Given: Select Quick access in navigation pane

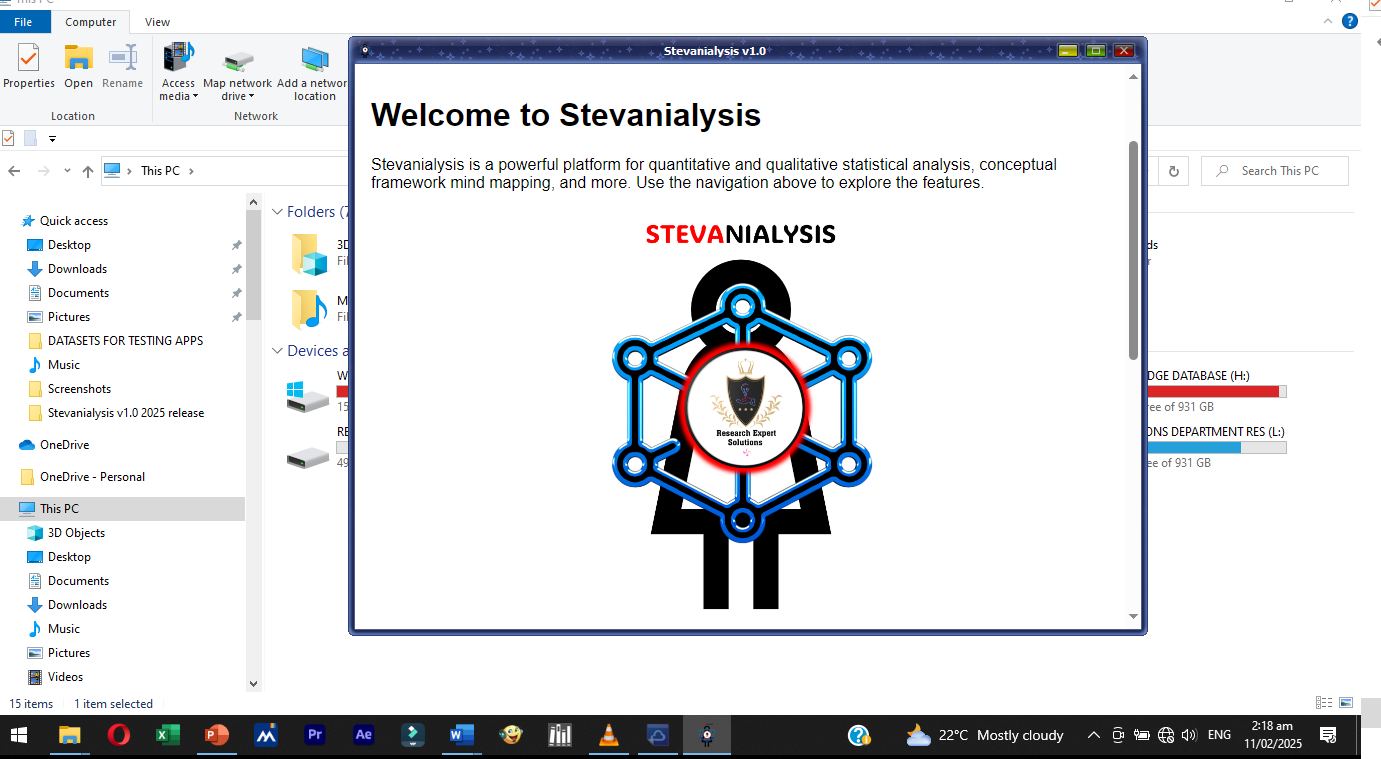Looking at the screenshot, I should click(73, 221).
